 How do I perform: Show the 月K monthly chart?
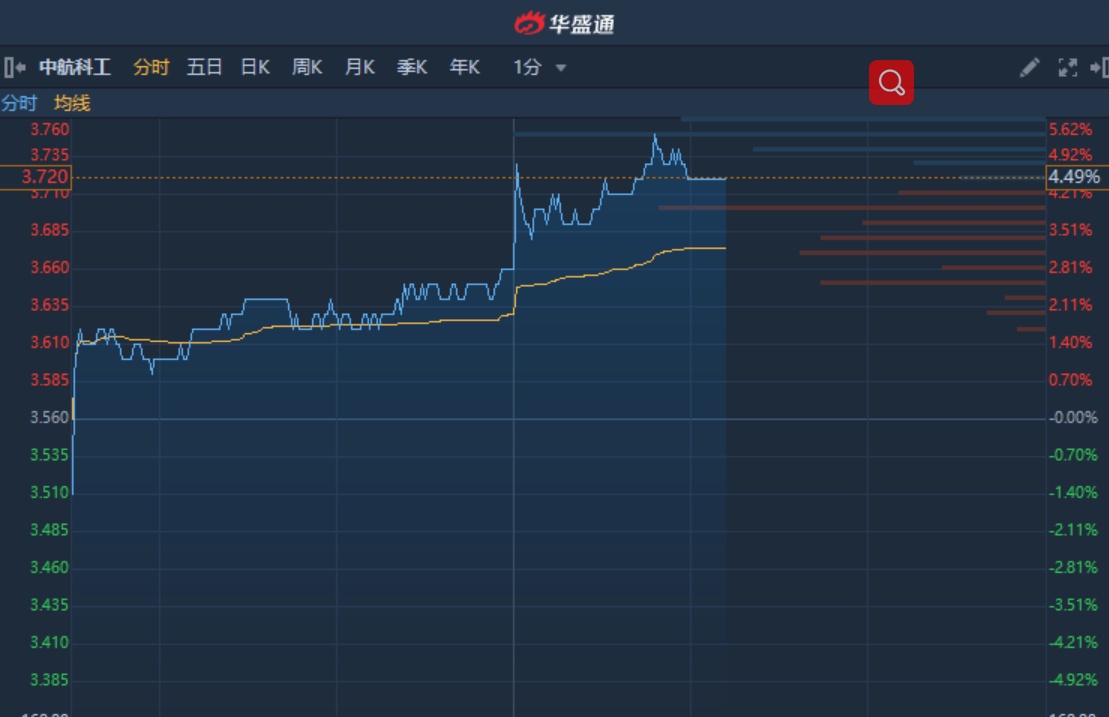pyautogui.click(x=359, y=68)
